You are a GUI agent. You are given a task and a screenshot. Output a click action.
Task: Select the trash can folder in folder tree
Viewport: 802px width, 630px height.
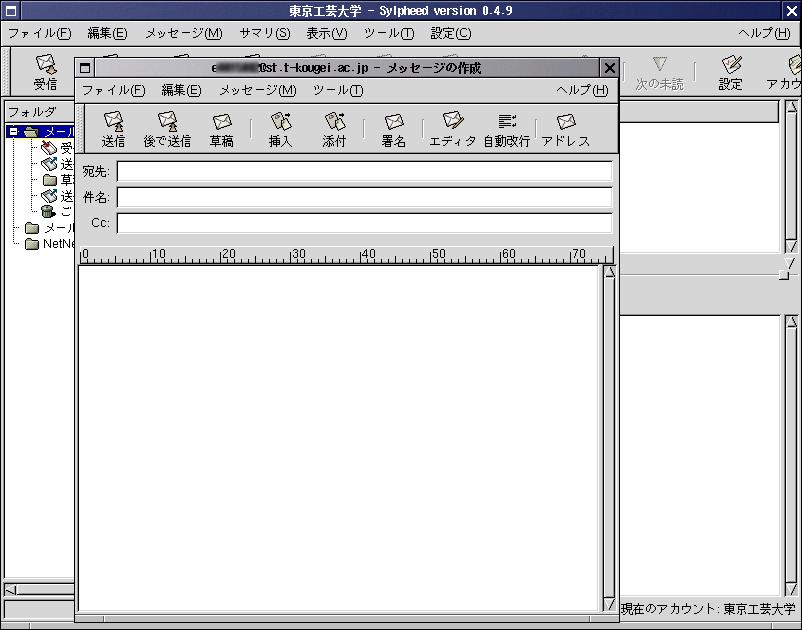pos(48,211)
